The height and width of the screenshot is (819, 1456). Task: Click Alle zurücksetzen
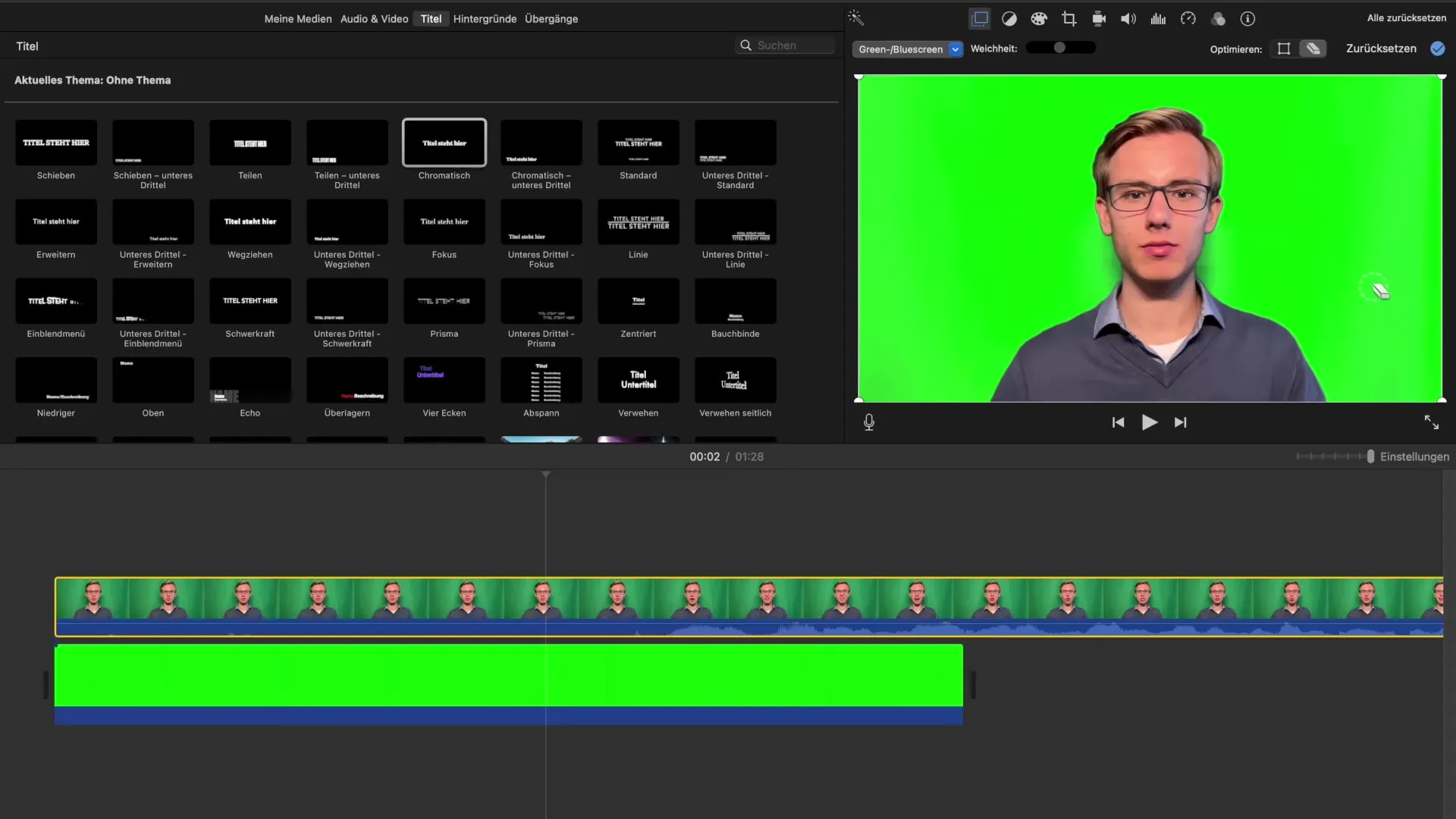(1407, 18)
